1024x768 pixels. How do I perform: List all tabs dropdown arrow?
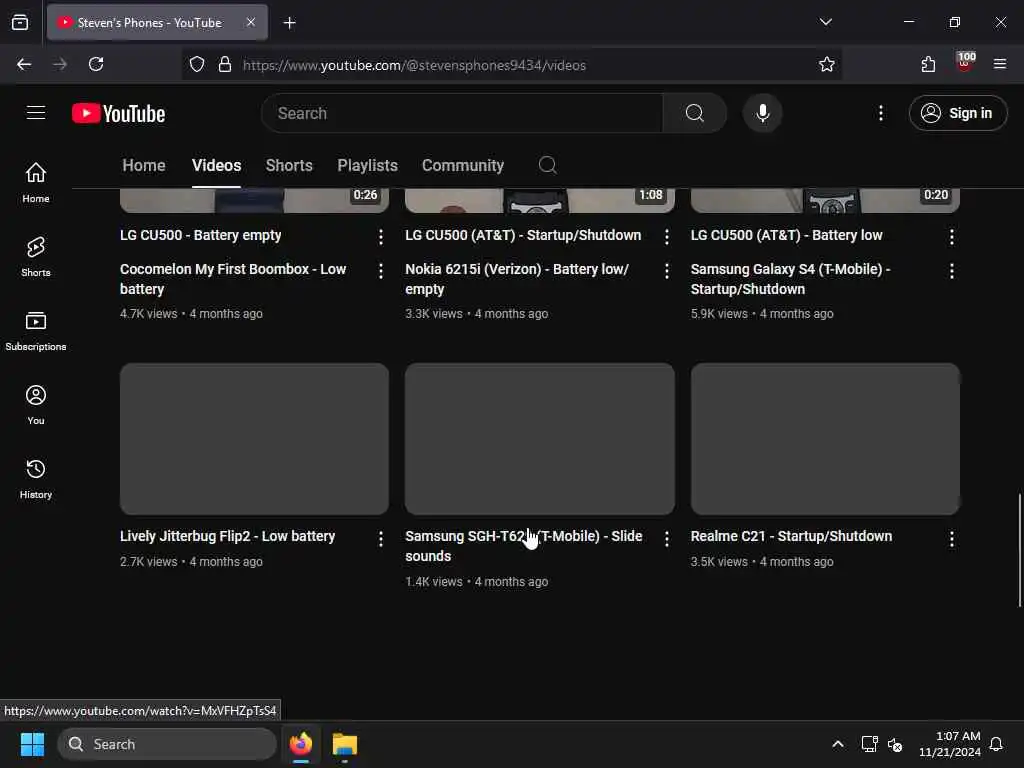click(825, 22)
